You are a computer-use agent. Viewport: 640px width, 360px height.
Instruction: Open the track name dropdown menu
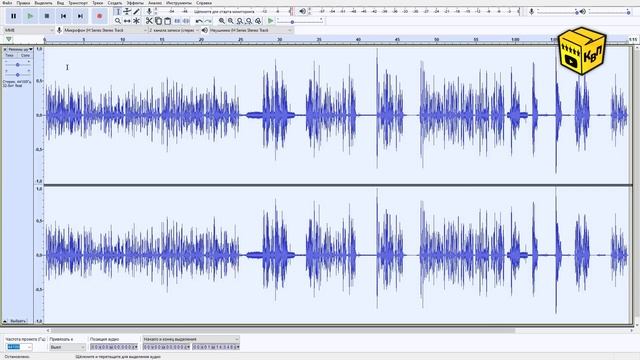tap(20, 49)
